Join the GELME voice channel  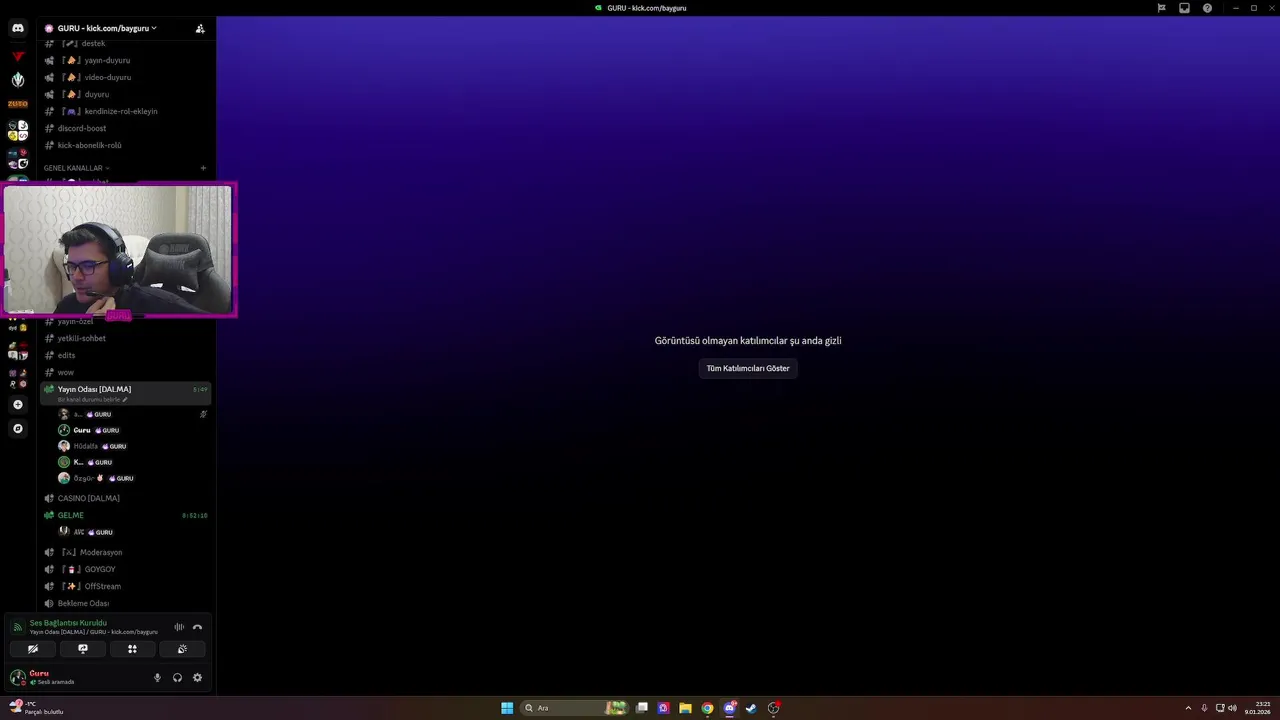click(x=125, y=515)
